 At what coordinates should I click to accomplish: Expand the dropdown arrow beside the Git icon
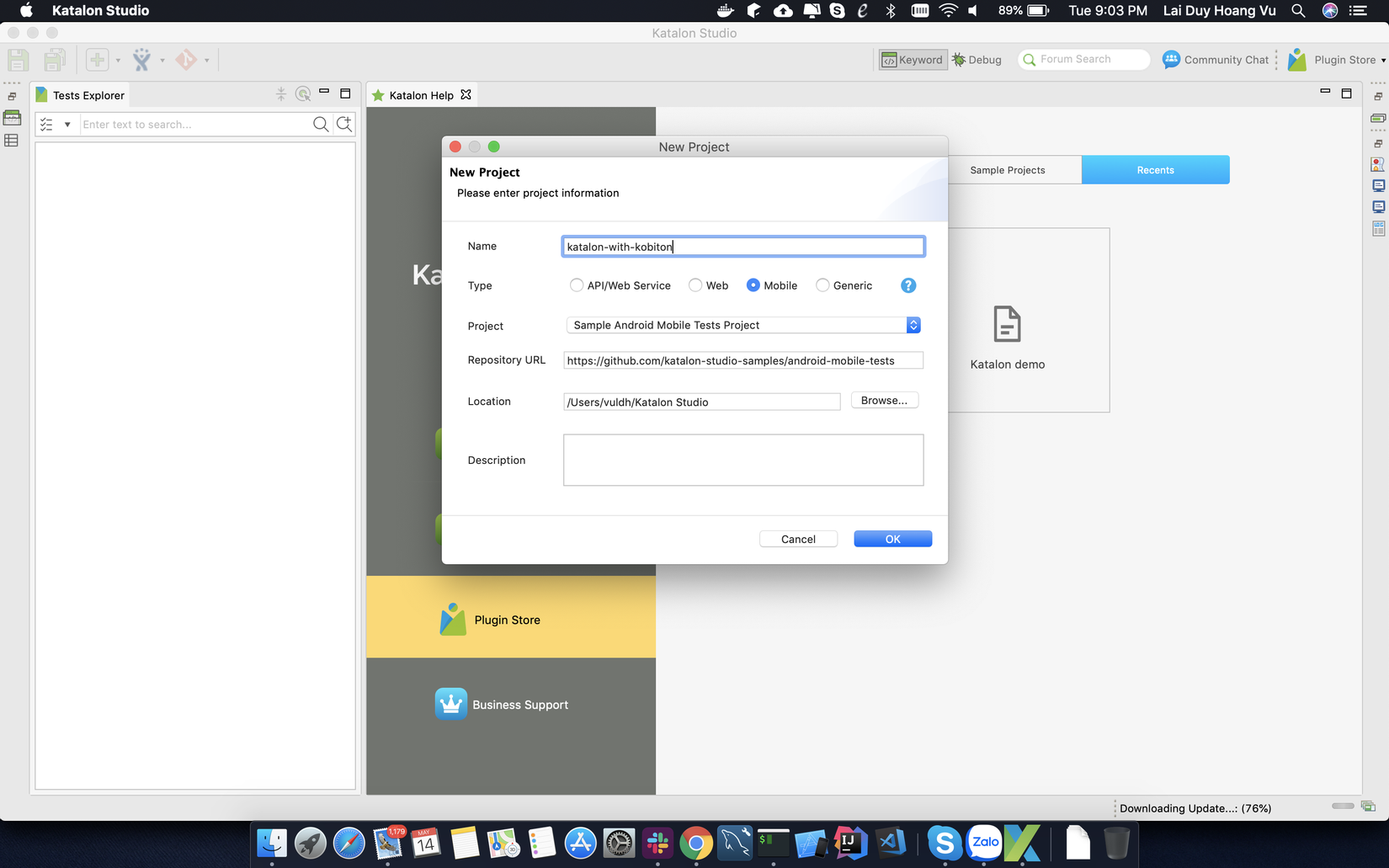206,61
